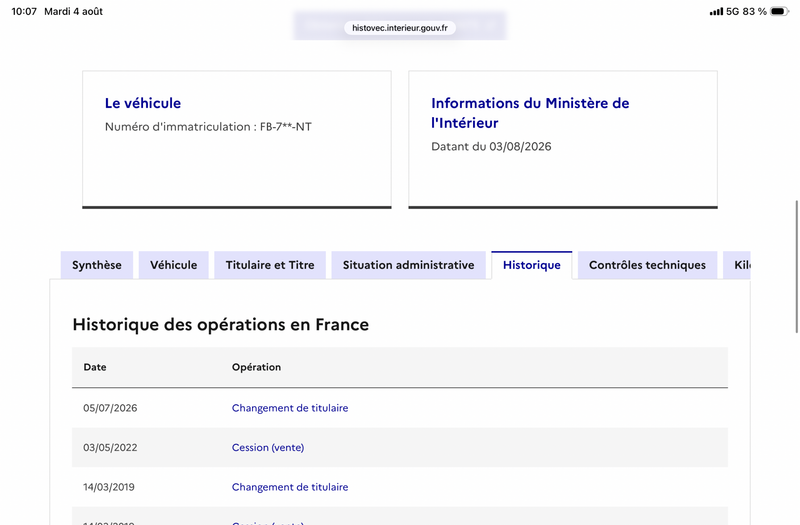
Task: Open the Titulaire et Titre tab
Action: 270,265
